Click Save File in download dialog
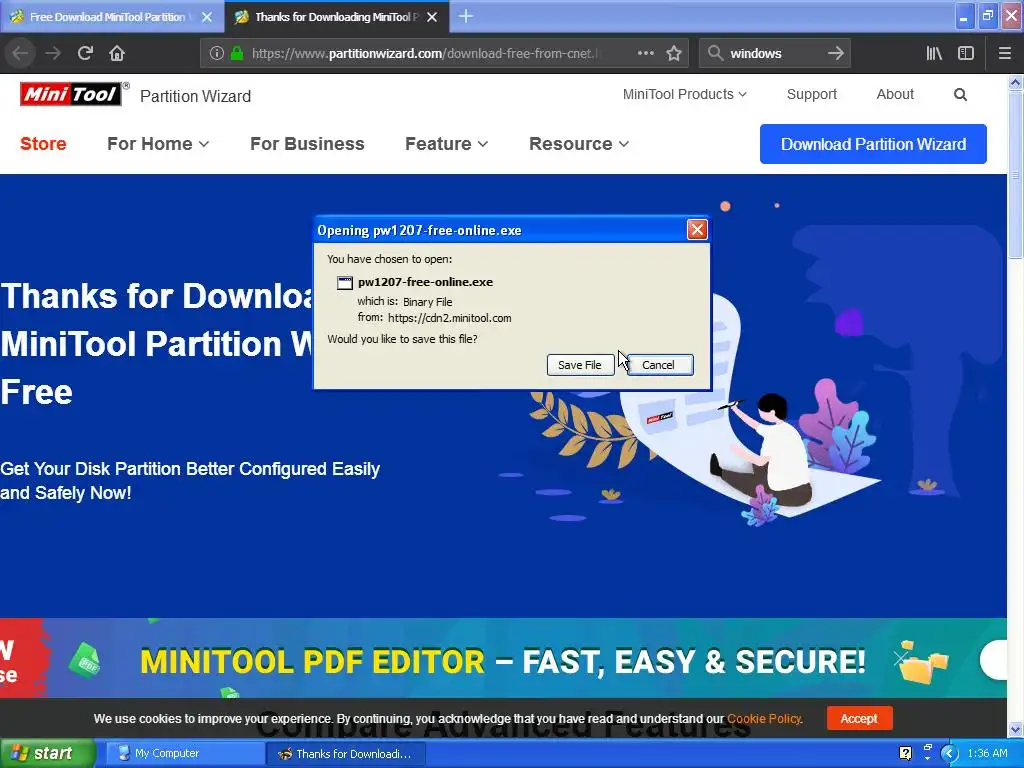1024x768 pixels. click(x=580, y=365)
